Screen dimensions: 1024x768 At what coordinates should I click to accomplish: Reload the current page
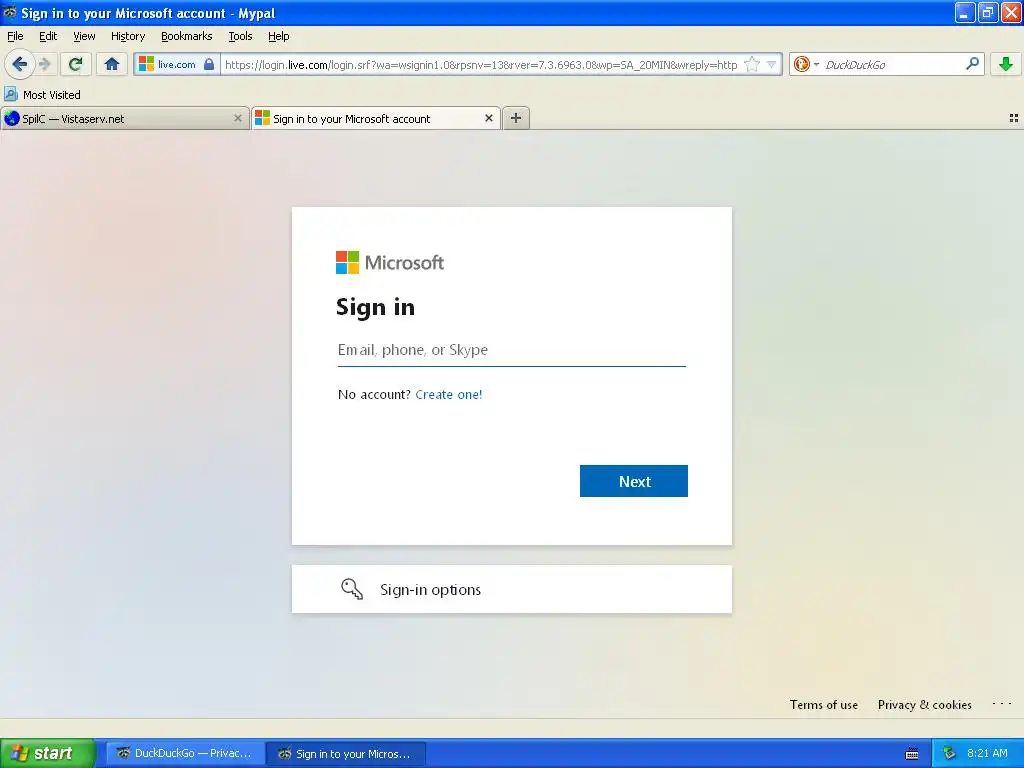(x=76, y=64)
